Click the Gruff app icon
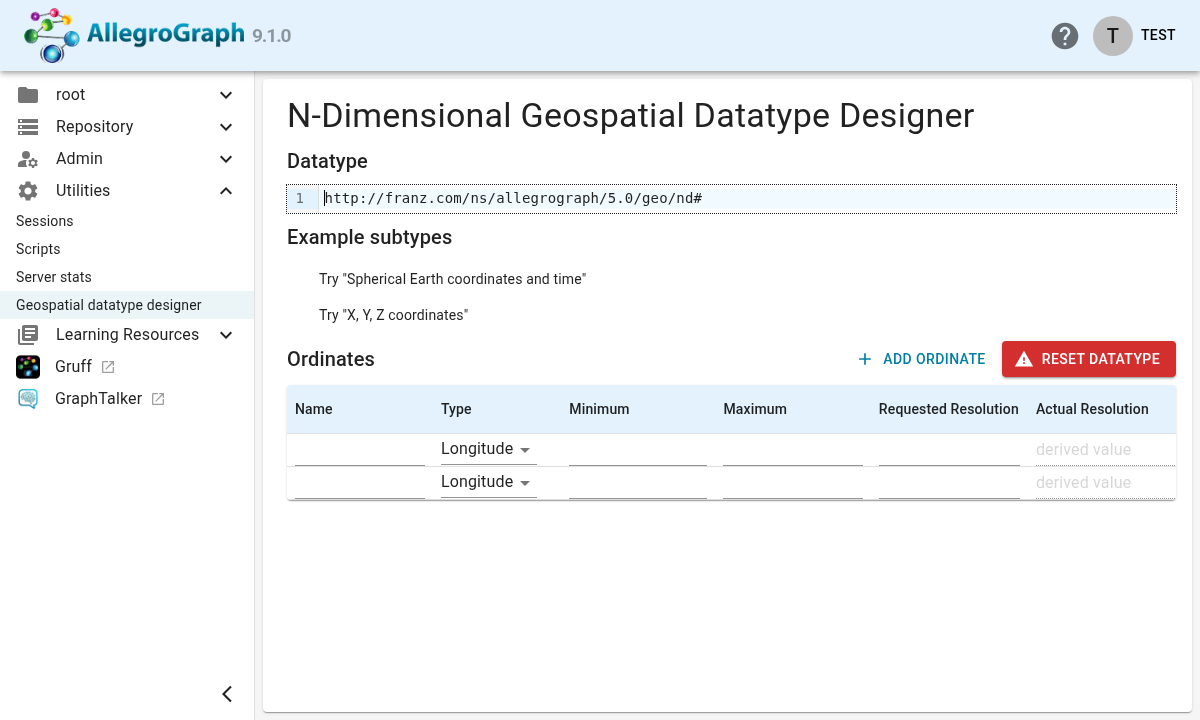 (x=28, y=367)
